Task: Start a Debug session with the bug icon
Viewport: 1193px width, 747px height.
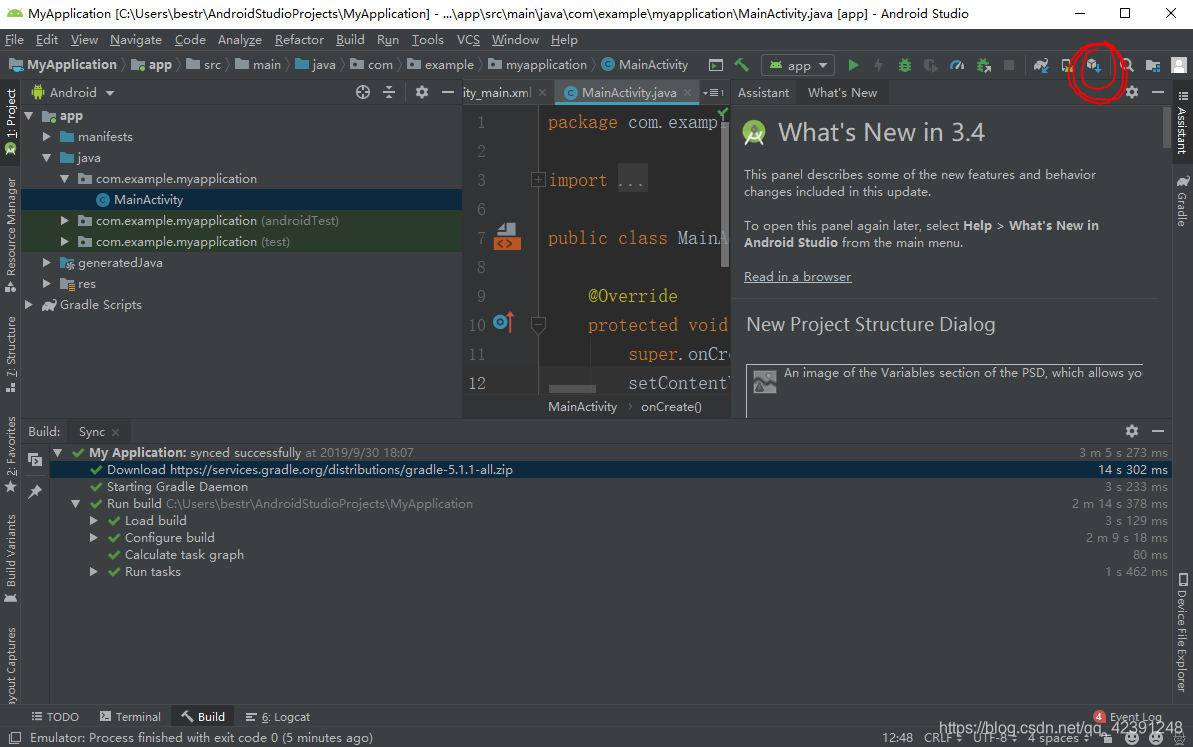Action: point(905,64)
